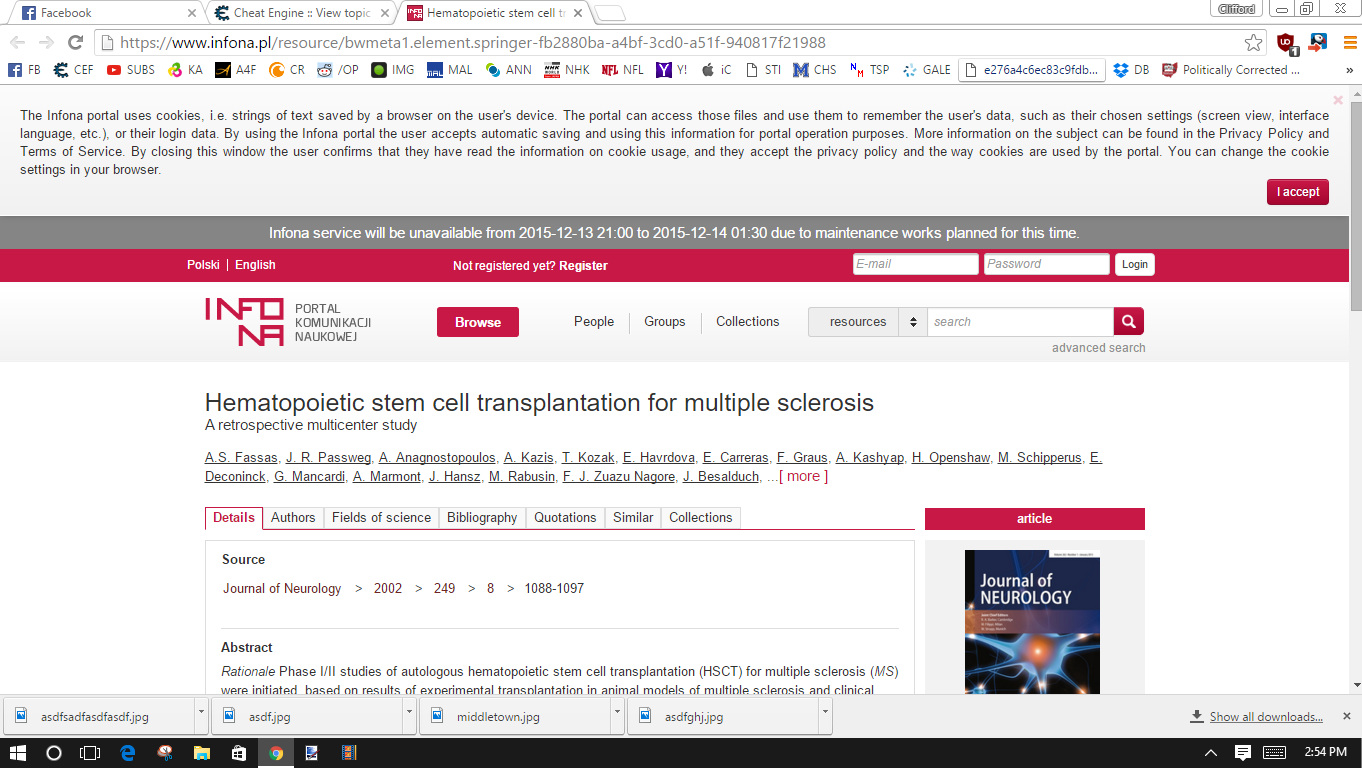Screen dimensions: 1362x768
Task: Accept cookies with I accept button
Action: coord(1298,192)
